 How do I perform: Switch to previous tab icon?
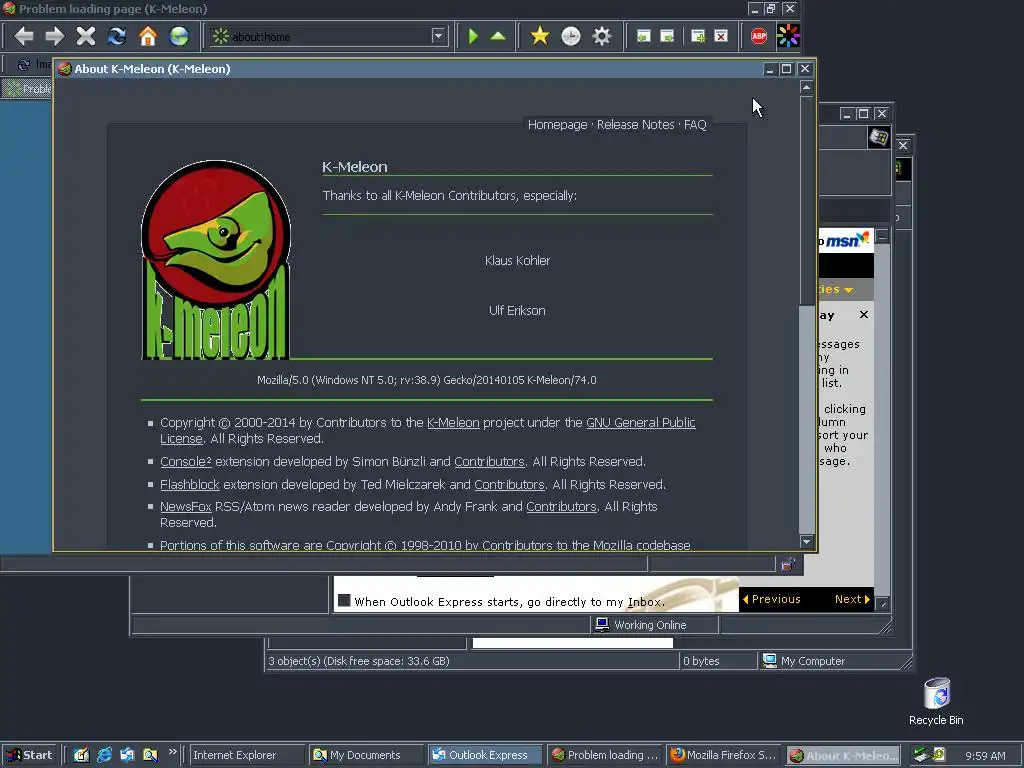643,36
